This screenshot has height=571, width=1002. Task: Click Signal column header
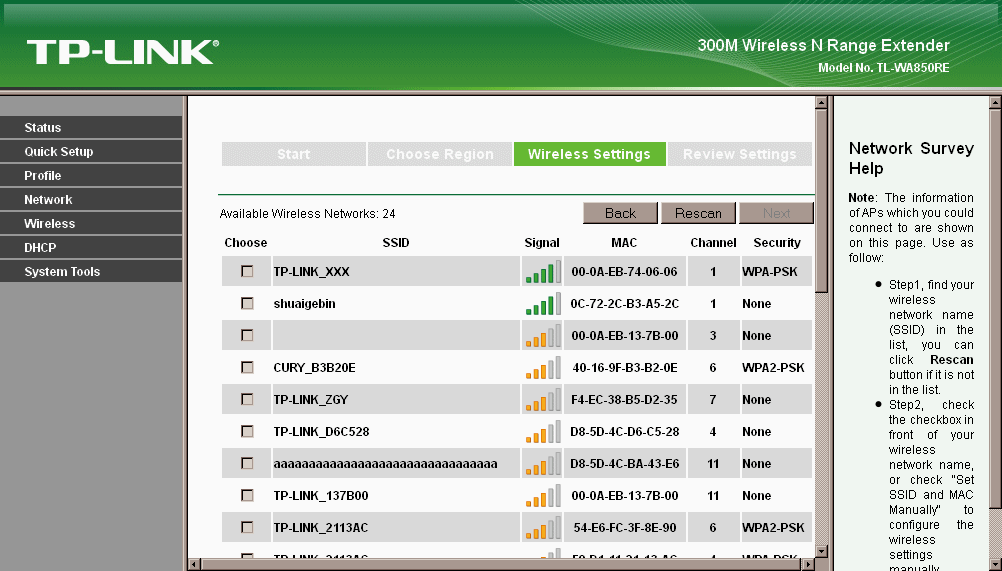point(542,243)
